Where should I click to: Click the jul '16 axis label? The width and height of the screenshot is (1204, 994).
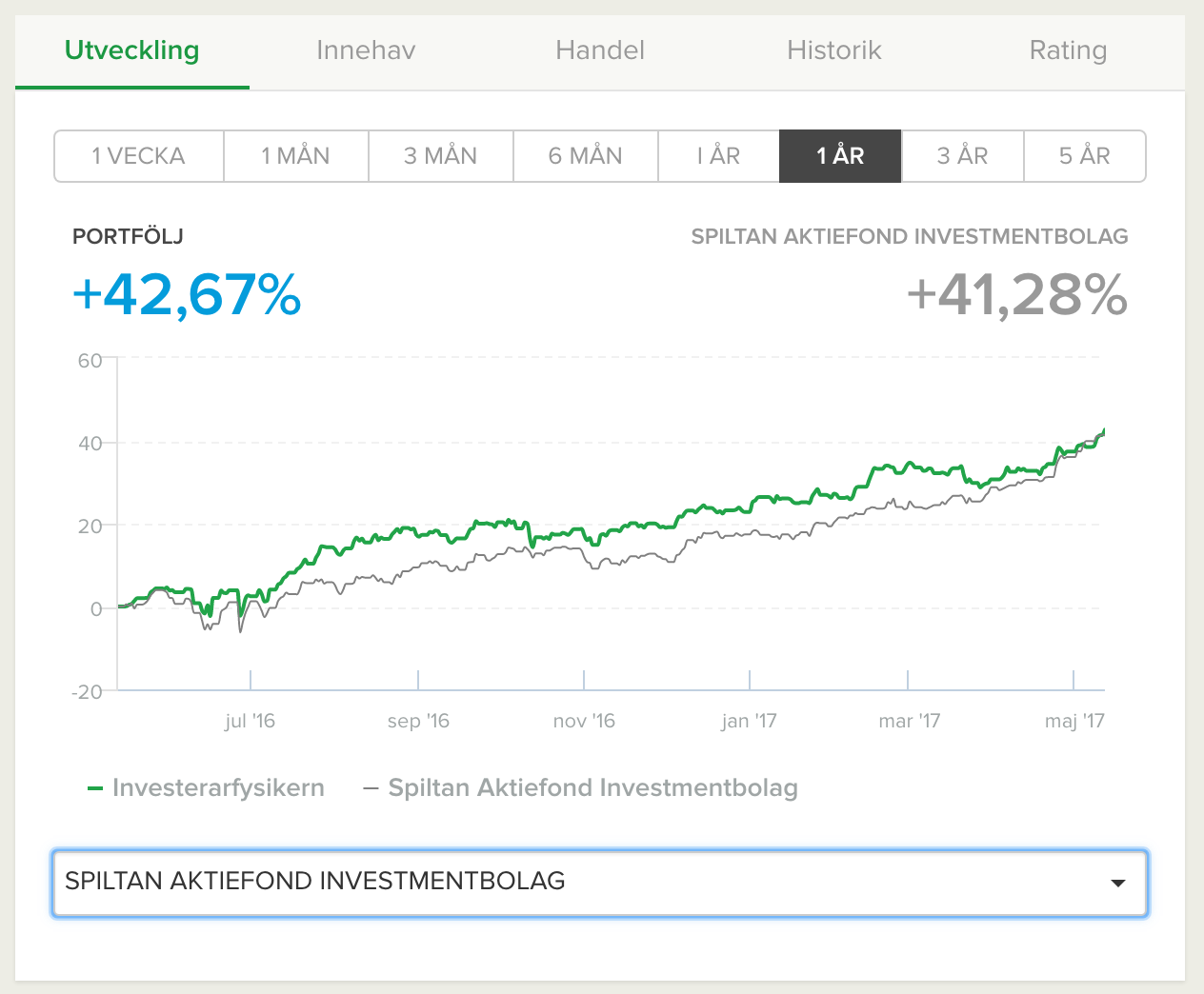(x=250, y=721)
